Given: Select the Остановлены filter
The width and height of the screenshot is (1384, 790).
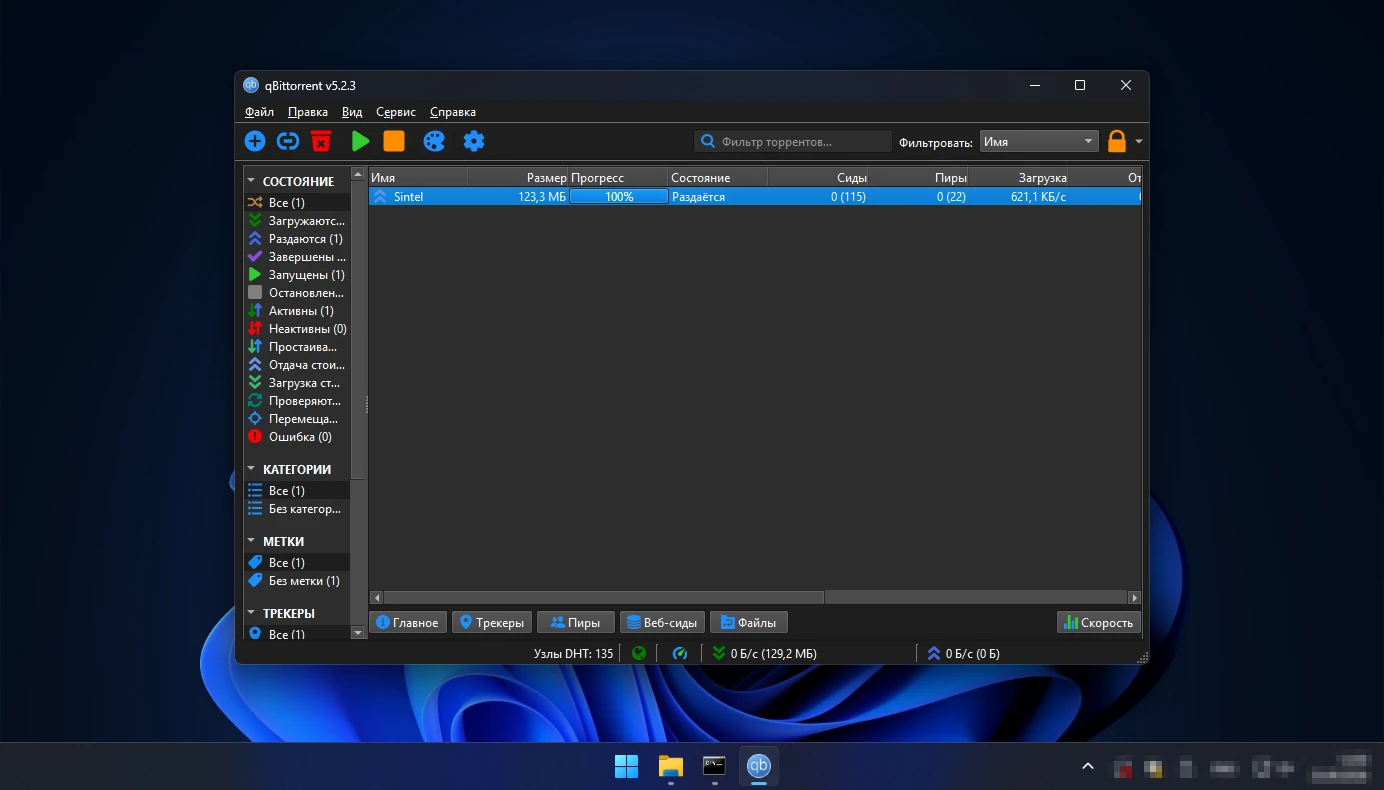Looking at the screenshot, I should click(x=297, y=293).
